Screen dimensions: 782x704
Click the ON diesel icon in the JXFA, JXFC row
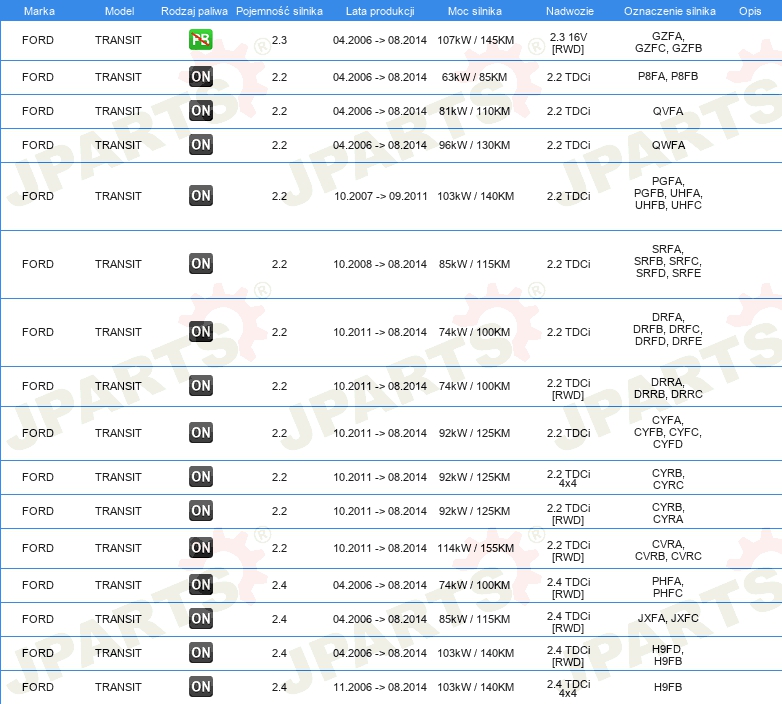[201, 618]
